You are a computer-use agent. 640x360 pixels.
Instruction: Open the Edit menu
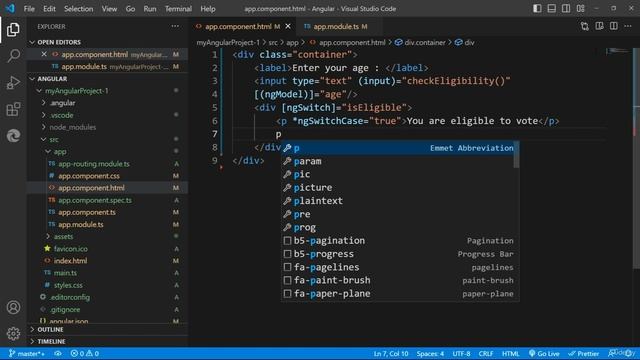tap(49, 9)
